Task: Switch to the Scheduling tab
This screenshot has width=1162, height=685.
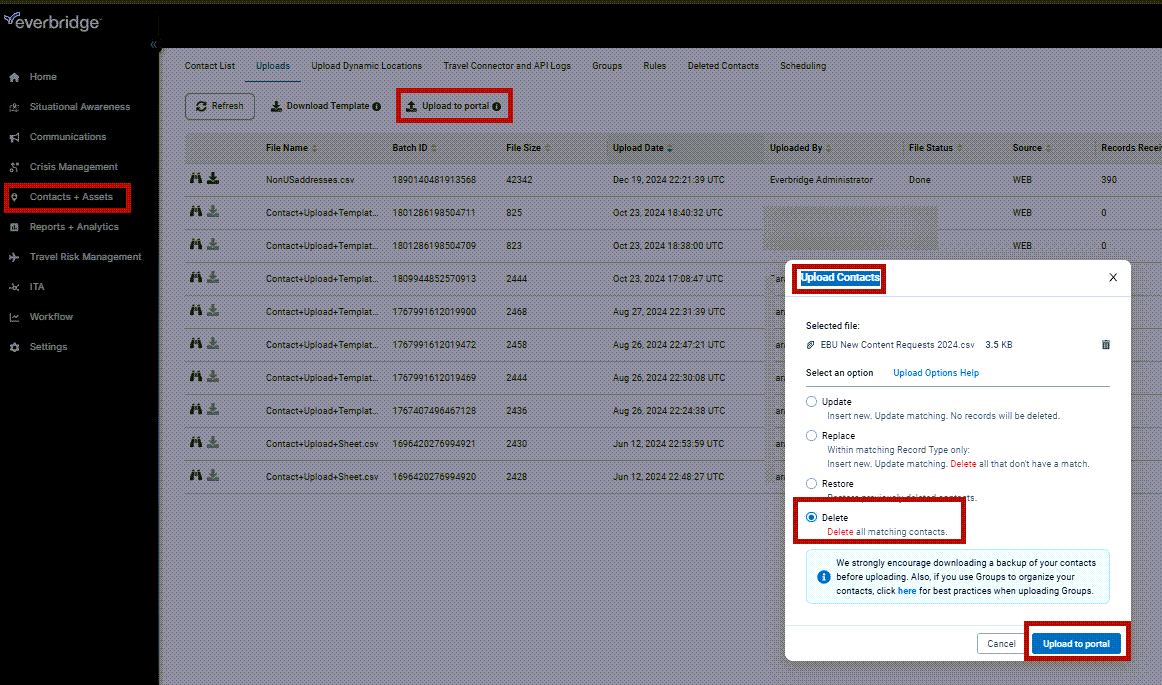Action: coord(803,66)
